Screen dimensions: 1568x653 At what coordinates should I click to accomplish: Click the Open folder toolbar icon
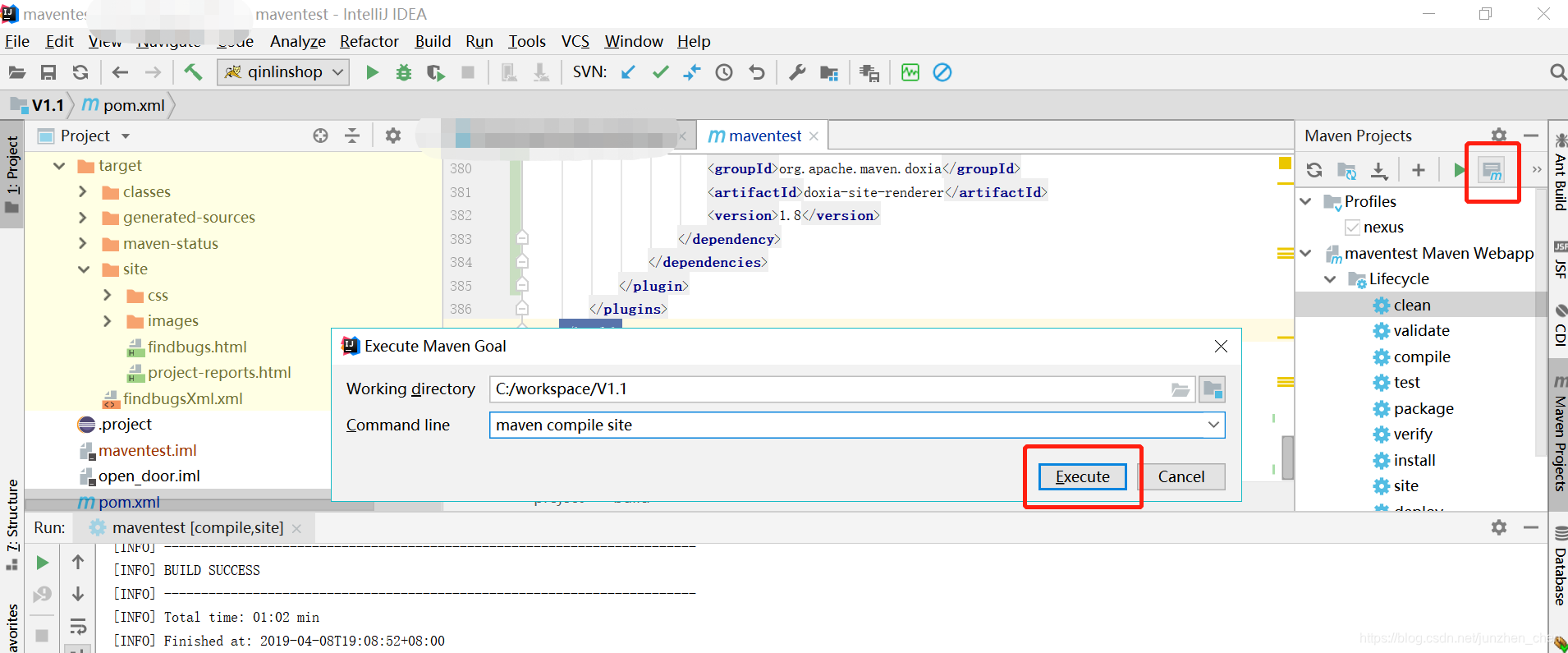tap(16, 72)
